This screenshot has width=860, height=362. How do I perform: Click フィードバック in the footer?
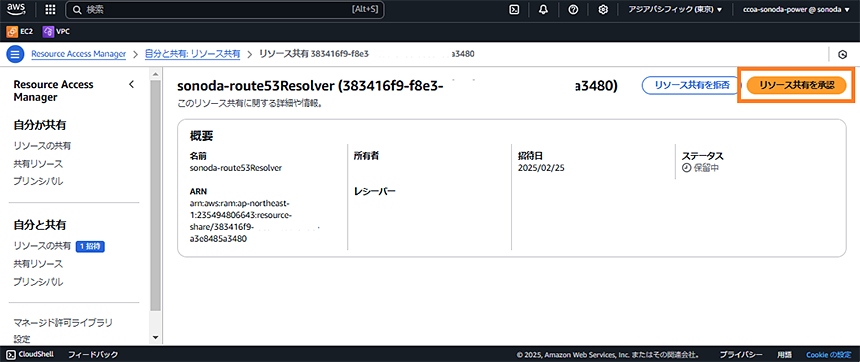click(92, 354)
